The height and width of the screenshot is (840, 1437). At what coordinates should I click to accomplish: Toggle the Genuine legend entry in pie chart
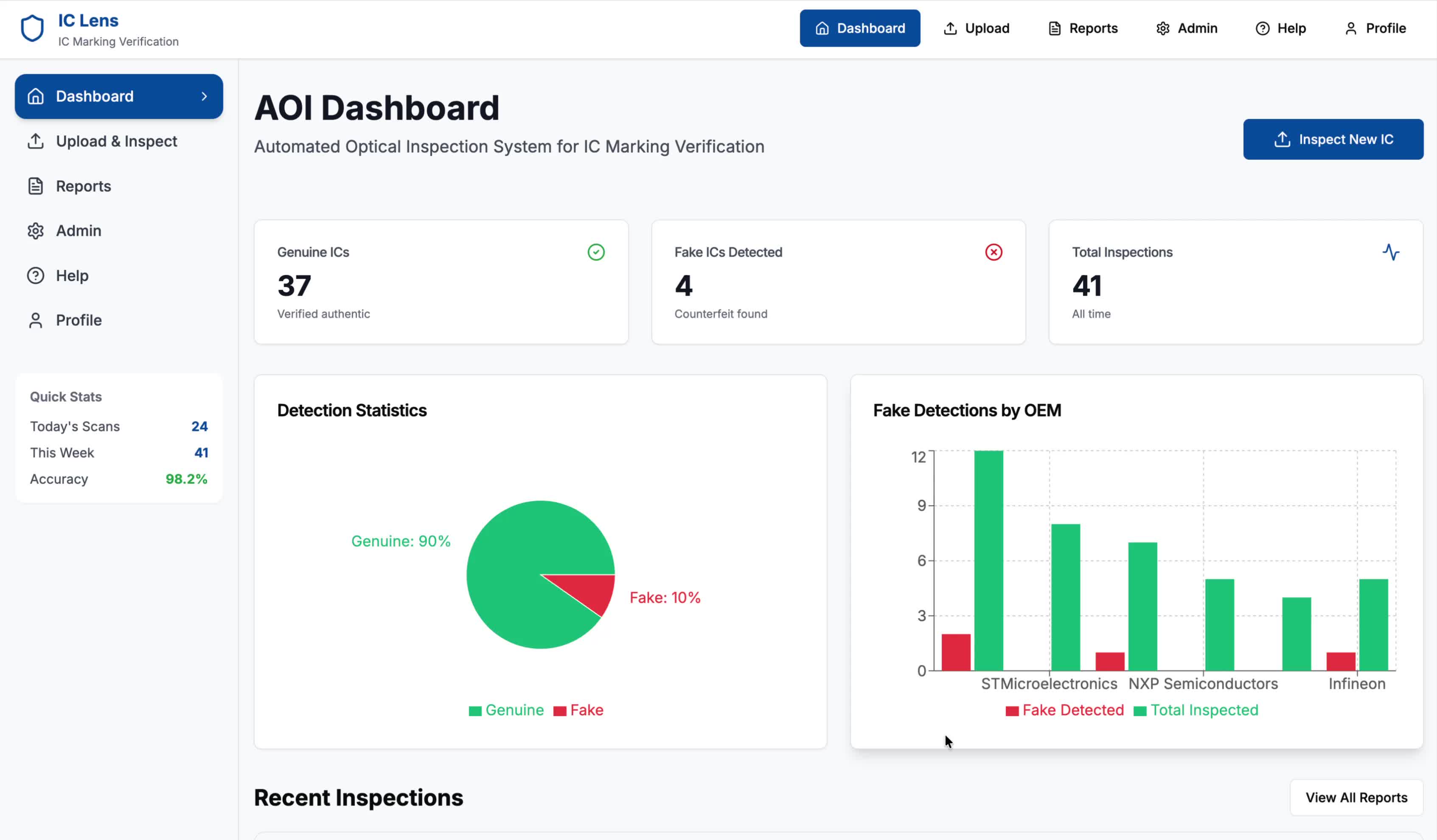(x=506, y=710)
